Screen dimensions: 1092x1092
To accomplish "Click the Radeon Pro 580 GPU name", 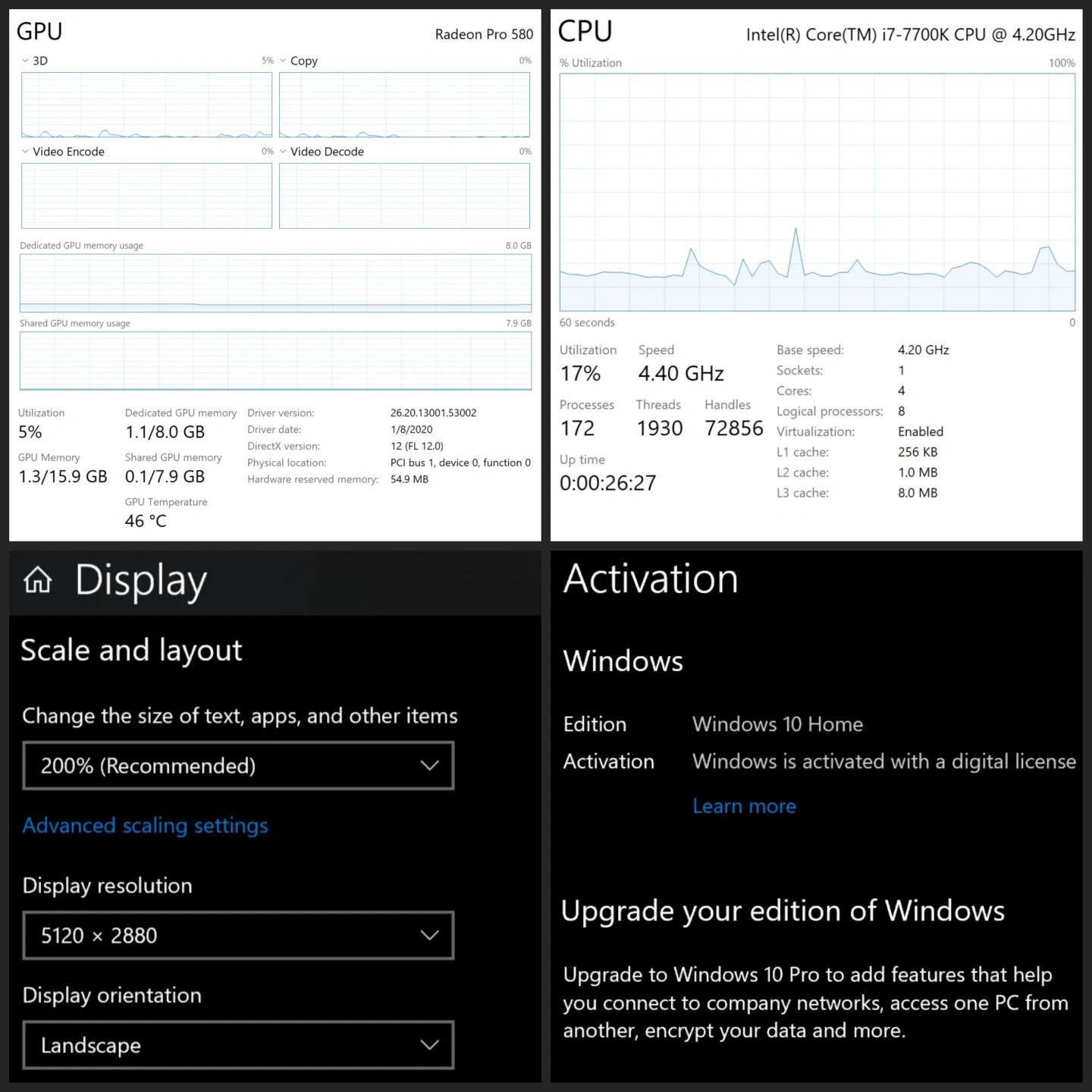I will pos(484,34).
